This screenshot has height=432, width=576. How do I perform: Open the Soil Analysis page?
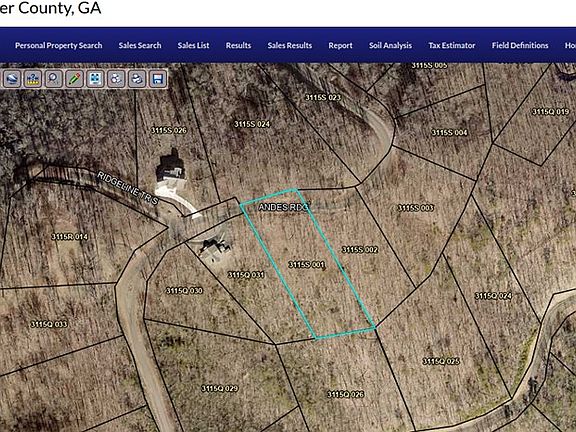coord(390,46)
